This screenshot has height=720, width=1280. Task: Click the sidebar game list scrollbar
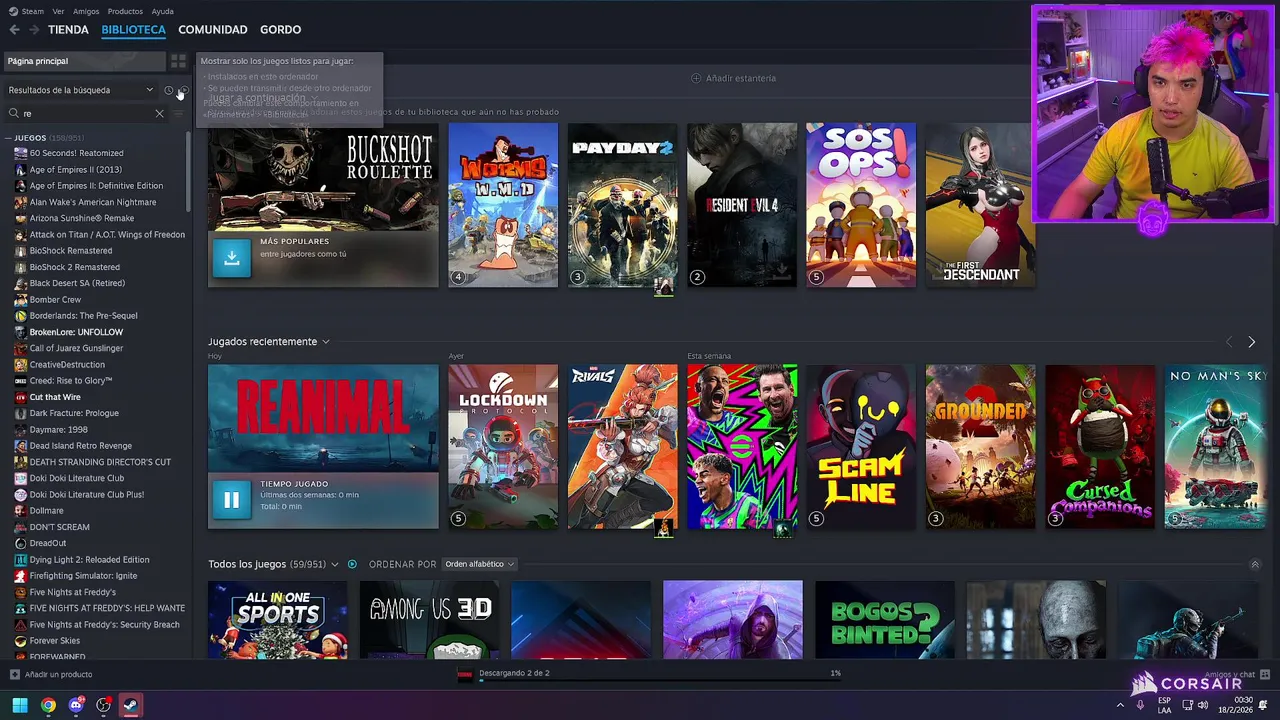coord(188,170)
